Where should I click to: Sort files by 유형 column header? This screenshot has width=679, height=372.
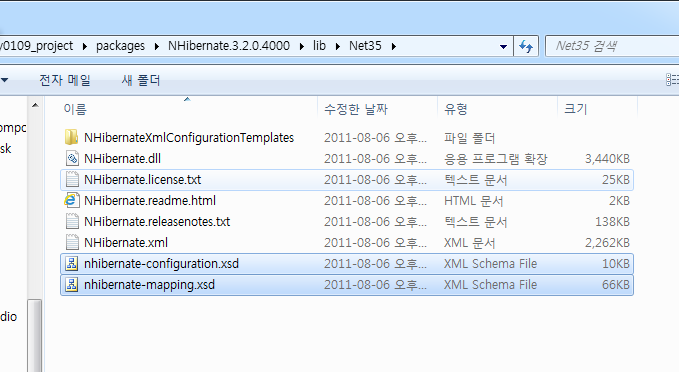point(497,109)
